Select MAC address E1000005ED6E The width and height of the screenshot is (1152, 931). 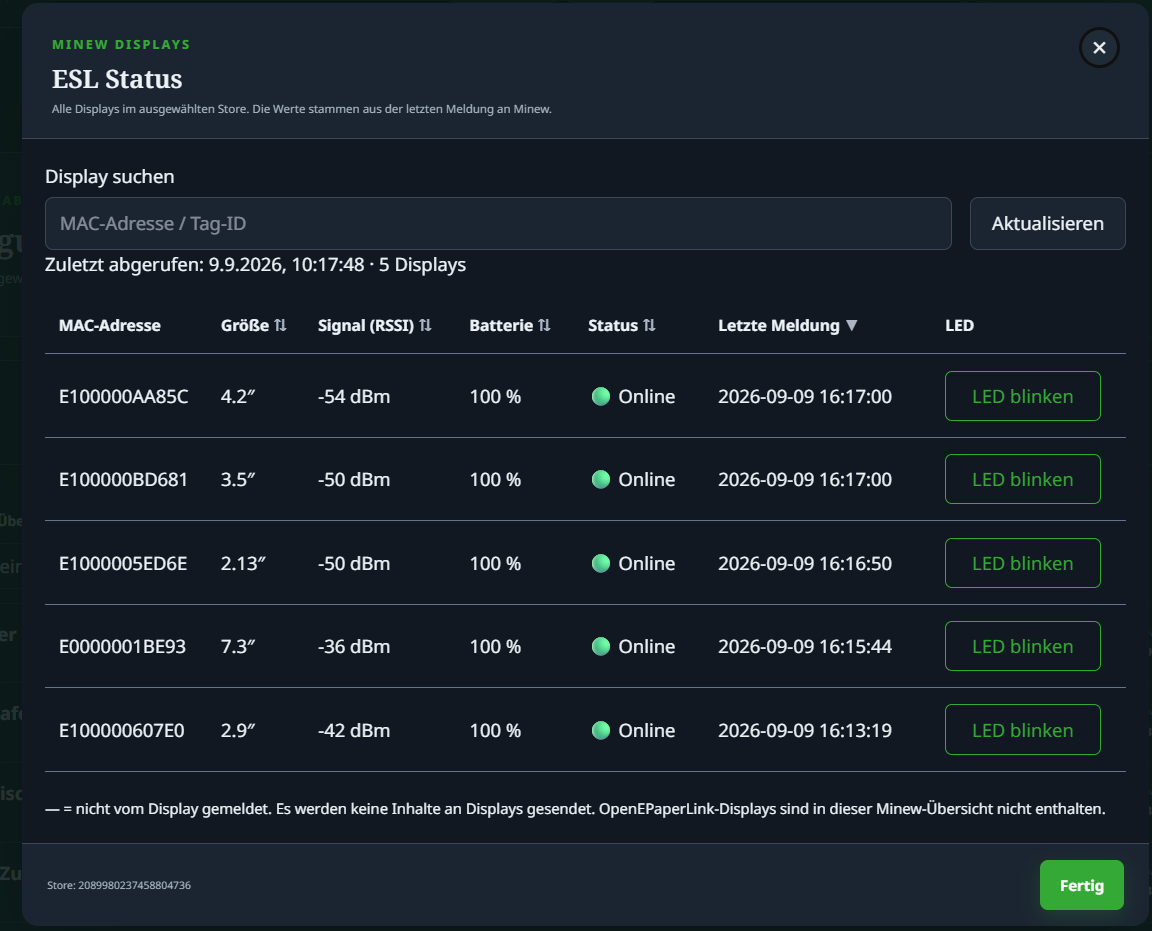point(123,564)
